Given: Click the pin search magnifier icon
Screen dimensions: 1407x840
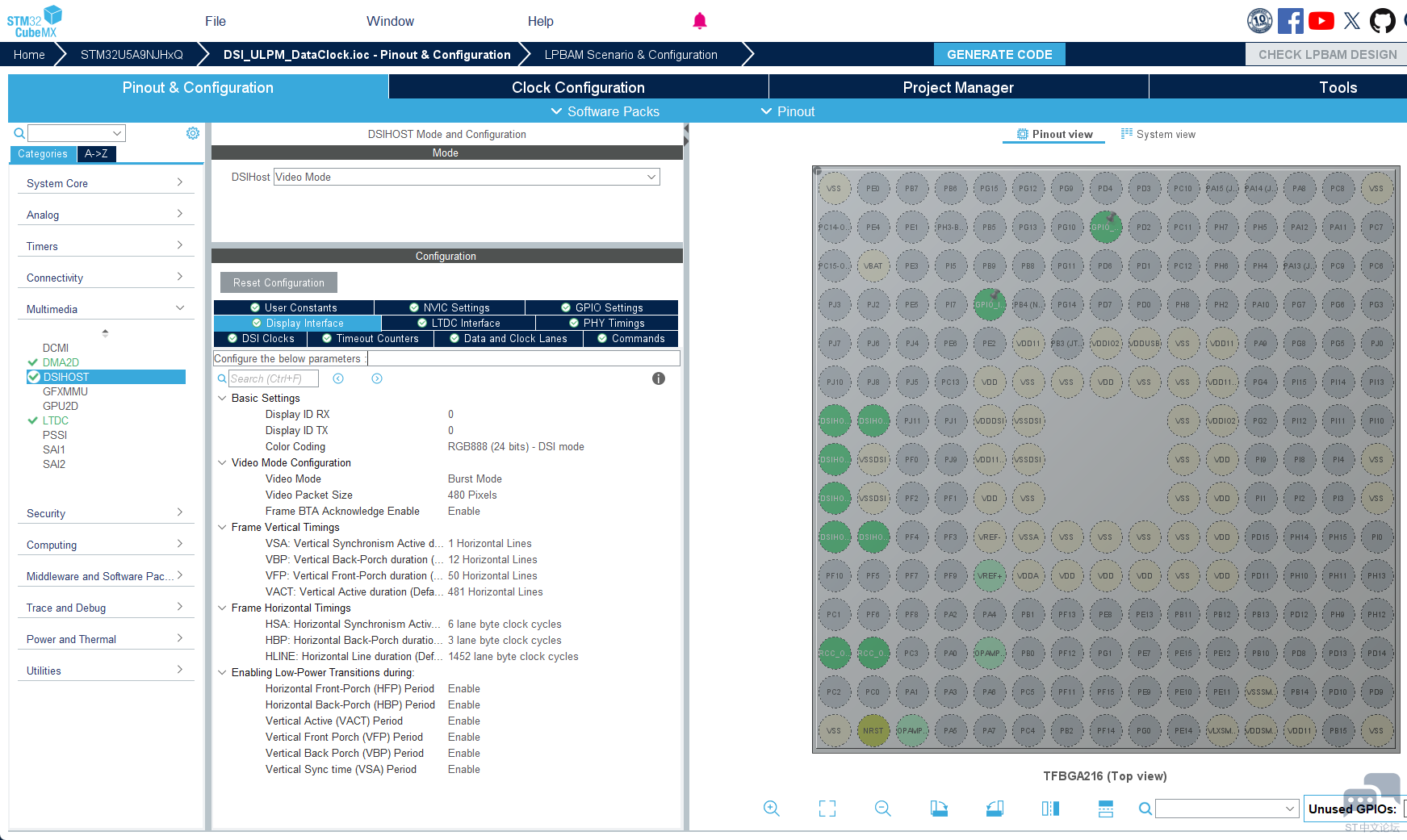Looking at the screenshot, I should 1145,809.
